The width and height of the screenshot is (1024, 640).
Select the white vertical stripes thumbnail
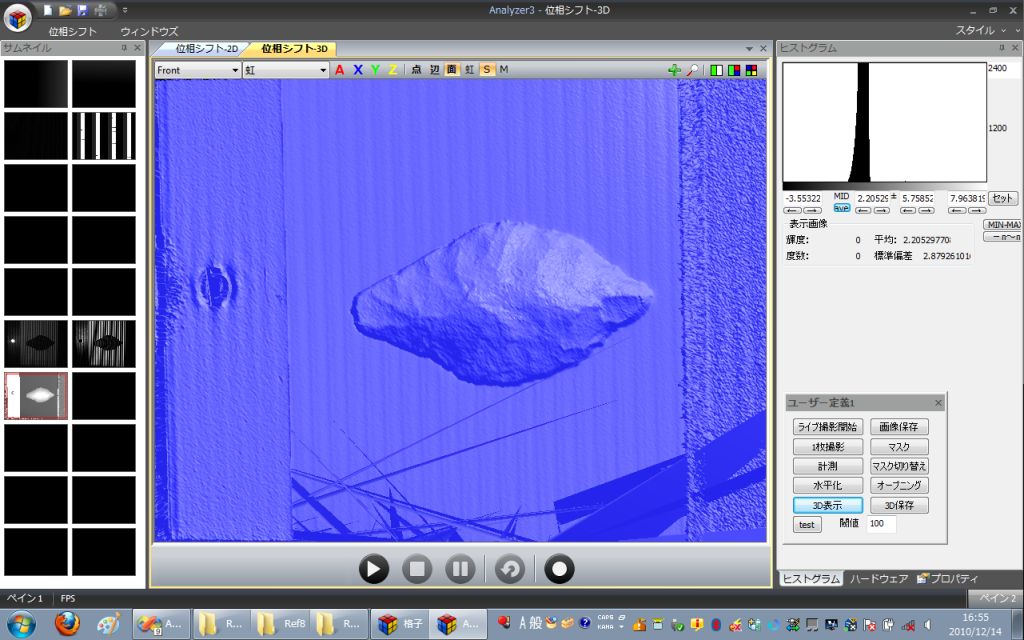tap(104, 136)
